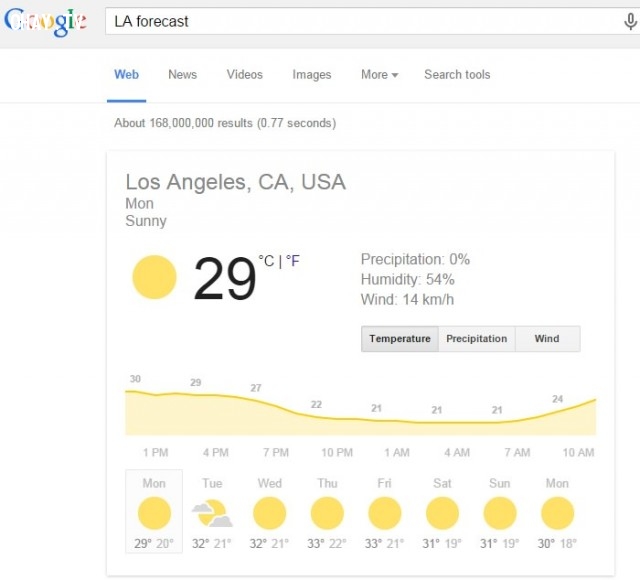Select the Temperature chart button
Screen dimensions: 640x580
[400, 338]
